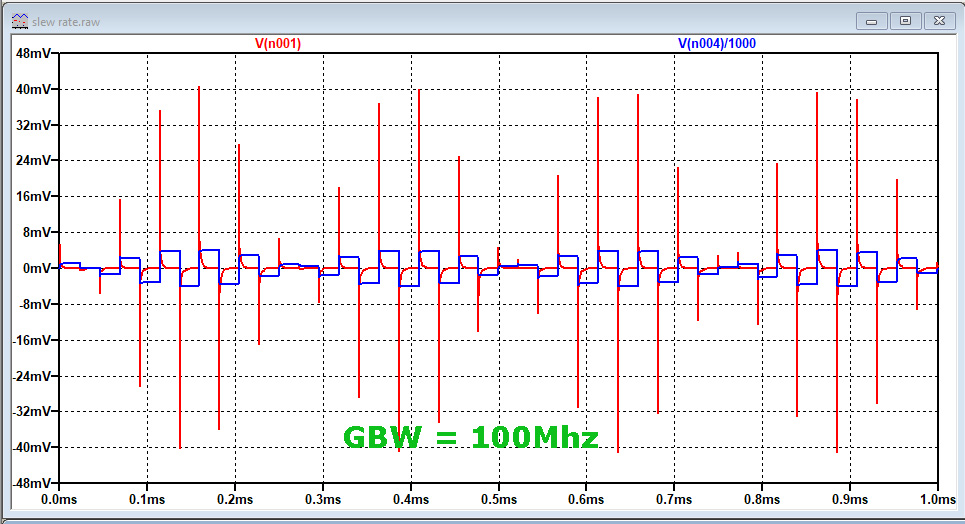Click the 0.8ms time axis label
The width and height of the screenshot is (965, 524).
[762, 499]
